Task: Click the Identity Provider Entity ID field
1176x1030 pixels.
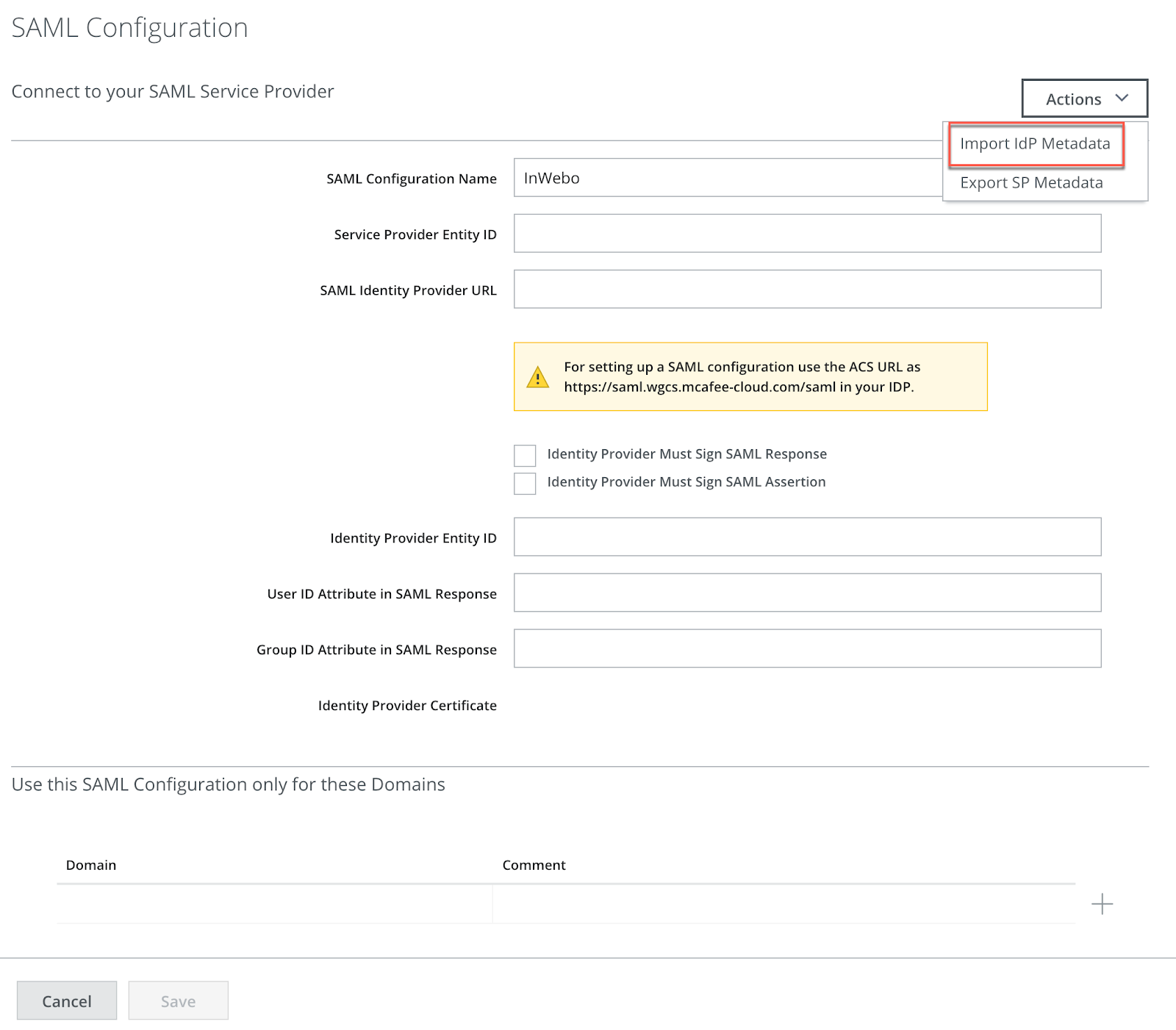Action: point(806,537)
